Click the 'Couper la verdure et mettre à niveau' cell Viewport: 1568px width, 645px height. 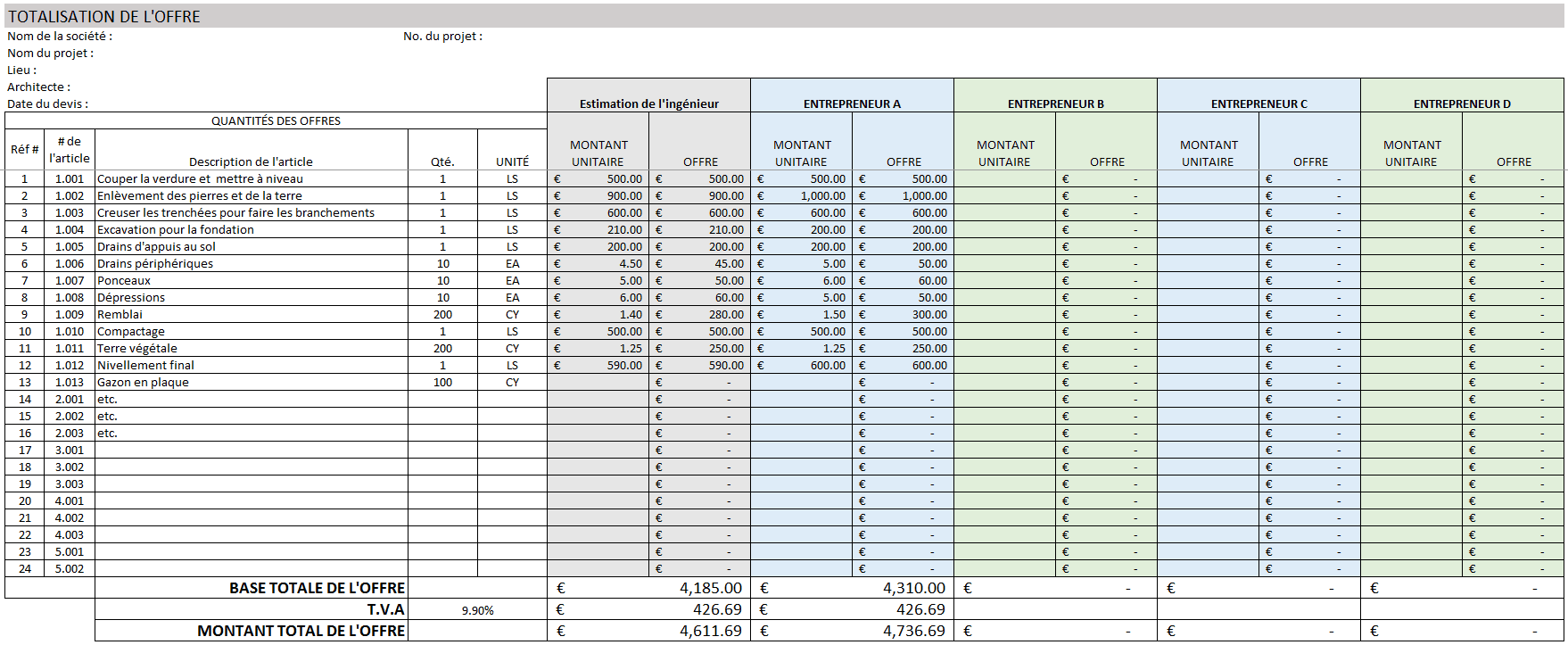point(200,179)
